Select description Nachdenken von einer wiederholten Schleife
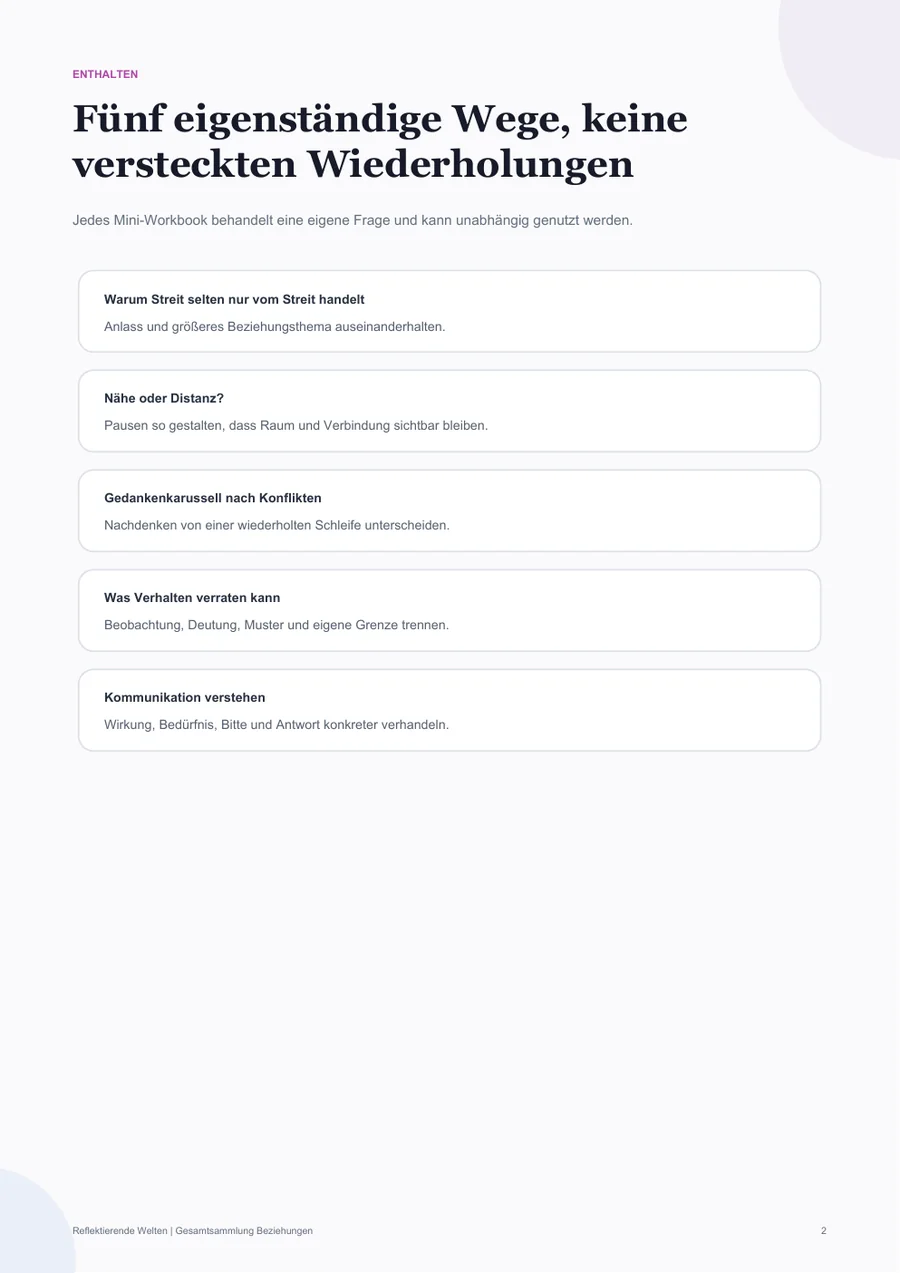 coord(277,525)
